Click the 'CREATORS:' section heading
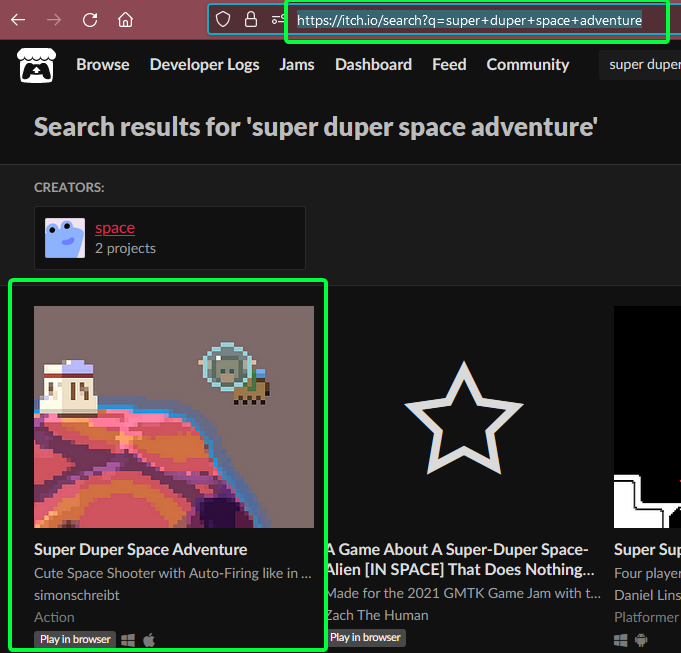Screen dimensions: 681x653 (69, 188)
